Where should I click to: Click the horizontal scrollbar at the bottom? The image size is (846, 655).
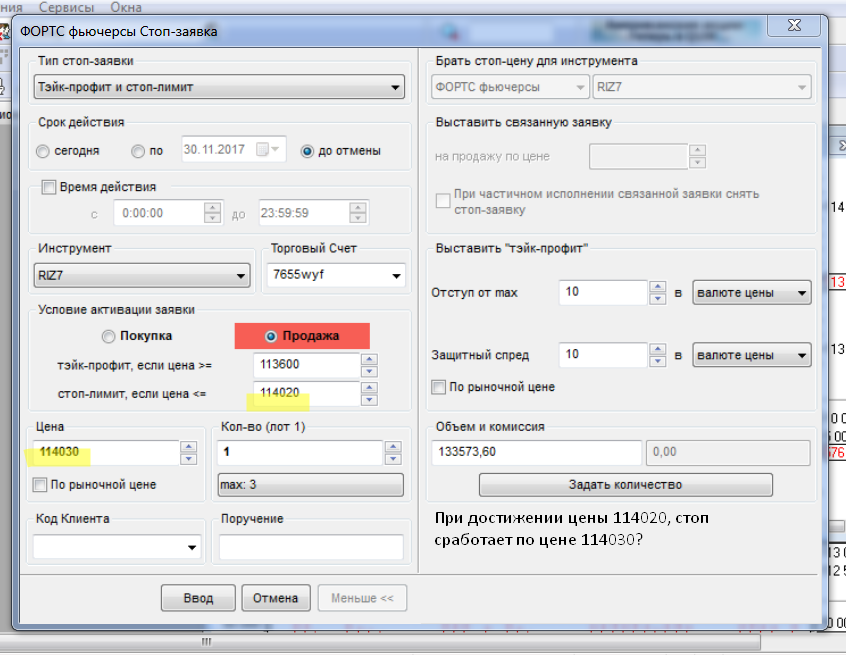coord(380,642)
